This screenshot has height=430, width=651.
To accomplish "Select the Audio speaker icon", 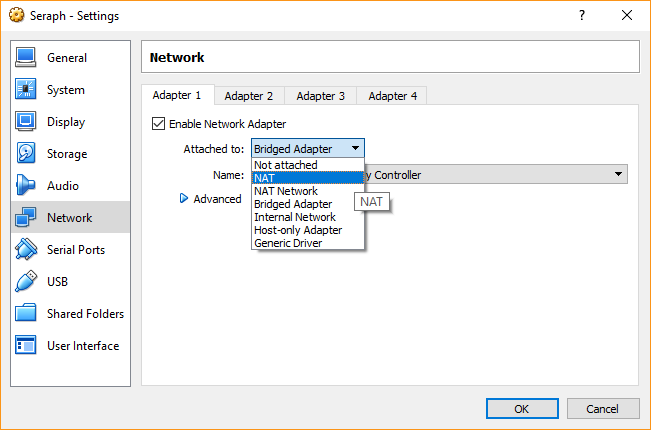I will (26, 186).
